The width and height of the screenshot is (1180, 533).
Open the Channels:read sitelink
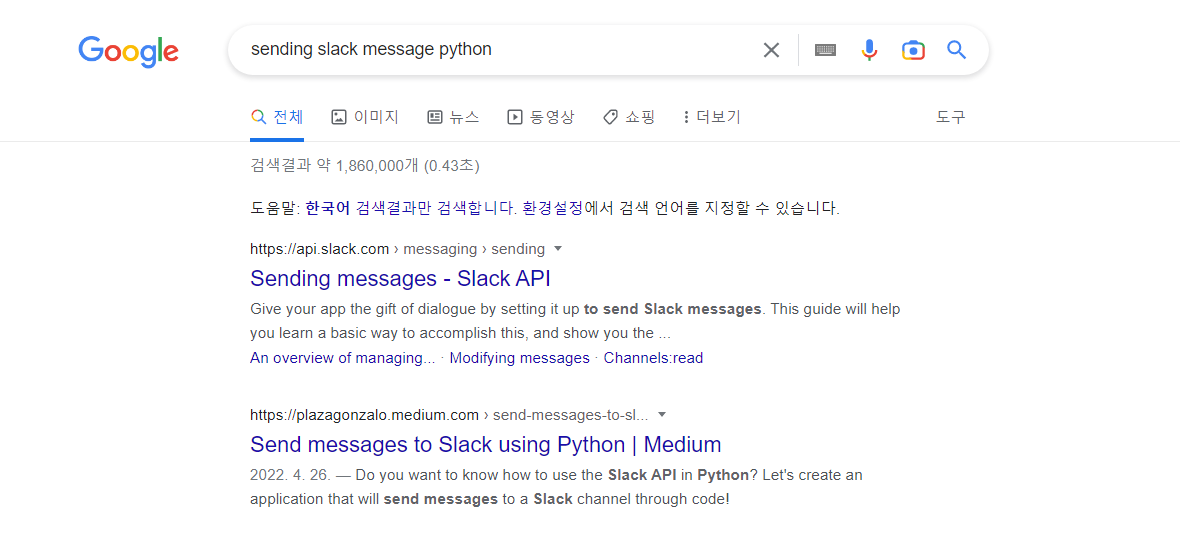[653, 358]
